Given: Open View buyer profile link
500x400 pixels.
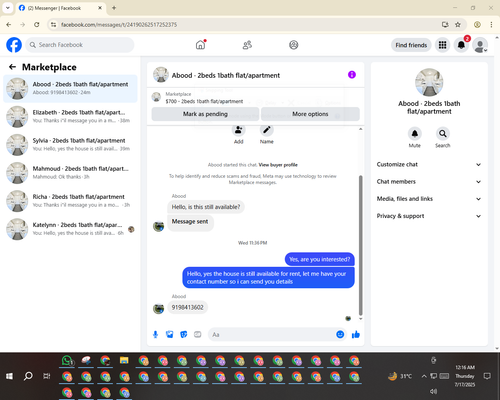Looking at the screenshot, I should pos(278,165).
